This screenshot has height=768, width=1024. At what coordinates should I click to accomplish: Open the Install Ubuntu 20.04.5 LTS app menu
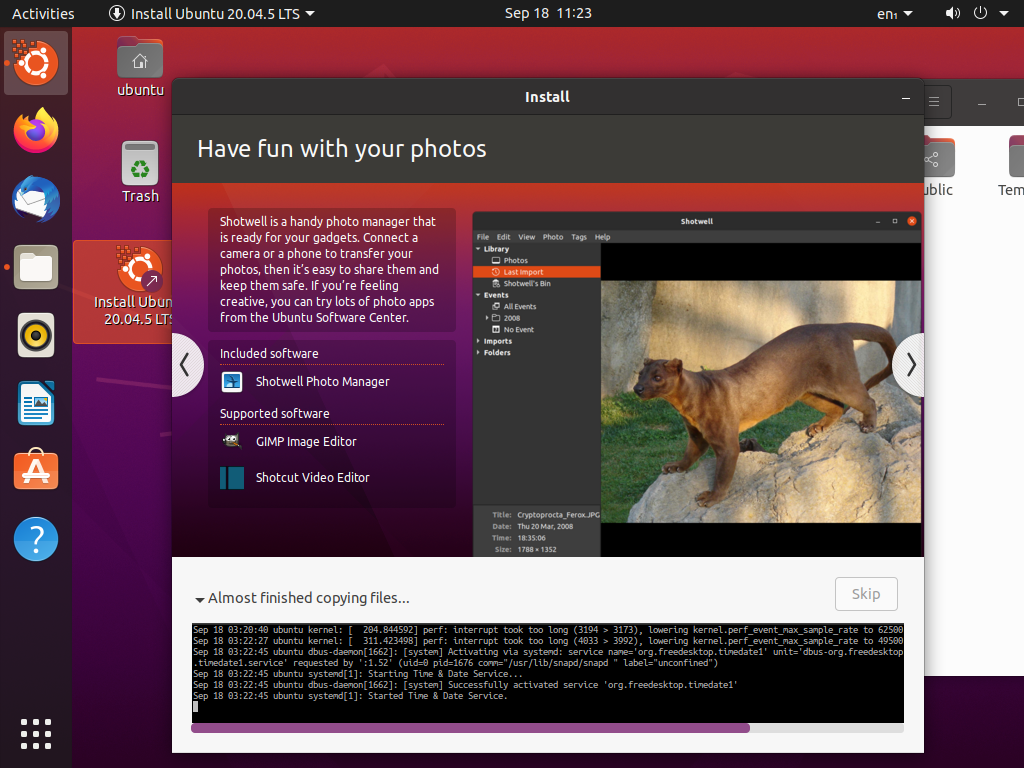point(211,14)
